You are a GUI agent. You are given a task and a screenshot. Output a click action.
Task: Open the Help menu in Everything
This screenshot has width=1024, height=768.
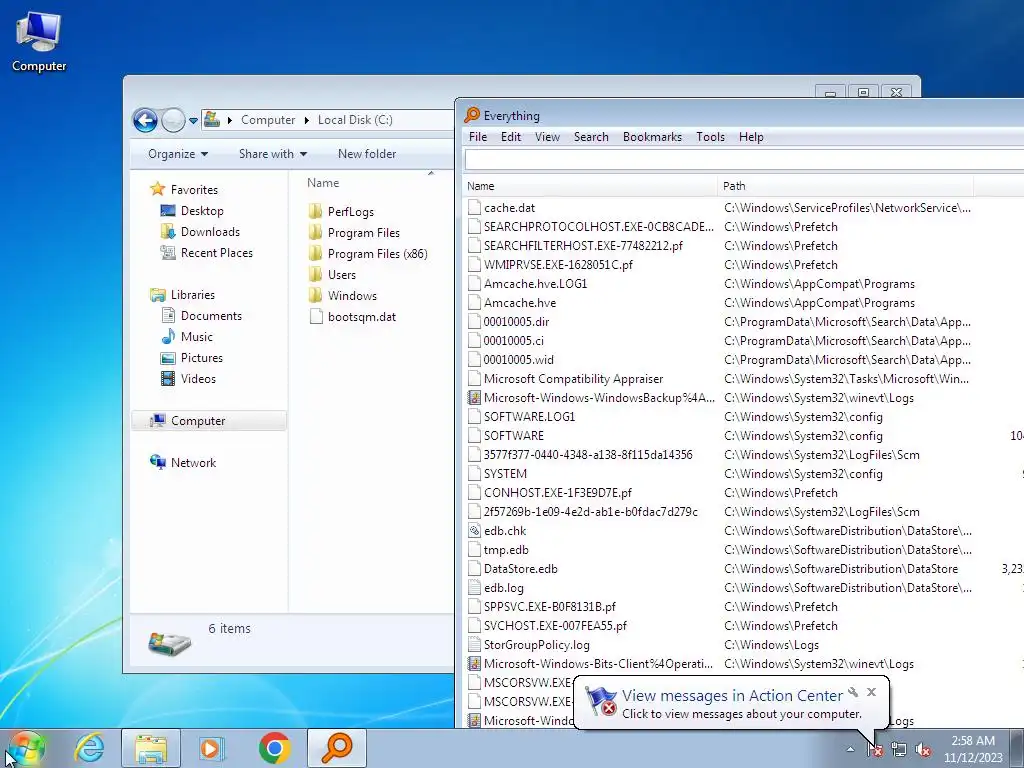[x=751, y=136]
